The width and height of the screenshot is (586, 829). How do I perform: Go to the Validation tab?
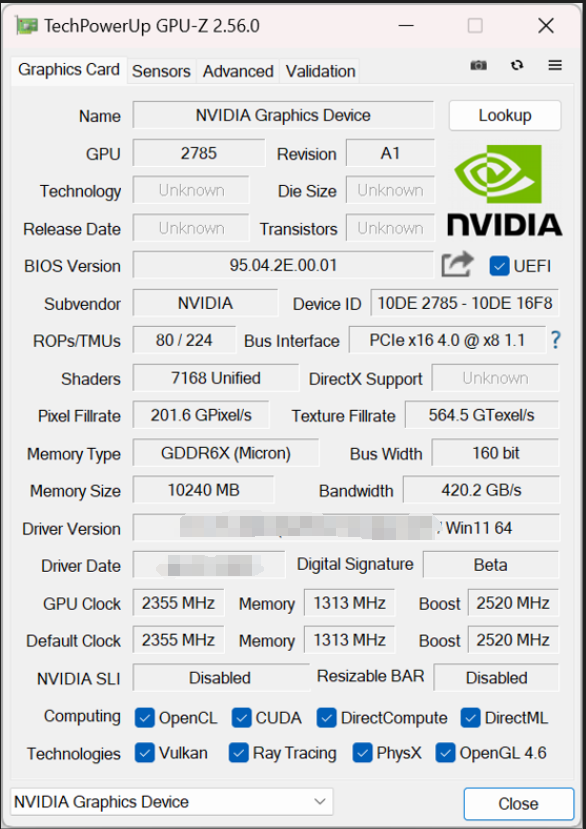point(321,71)
